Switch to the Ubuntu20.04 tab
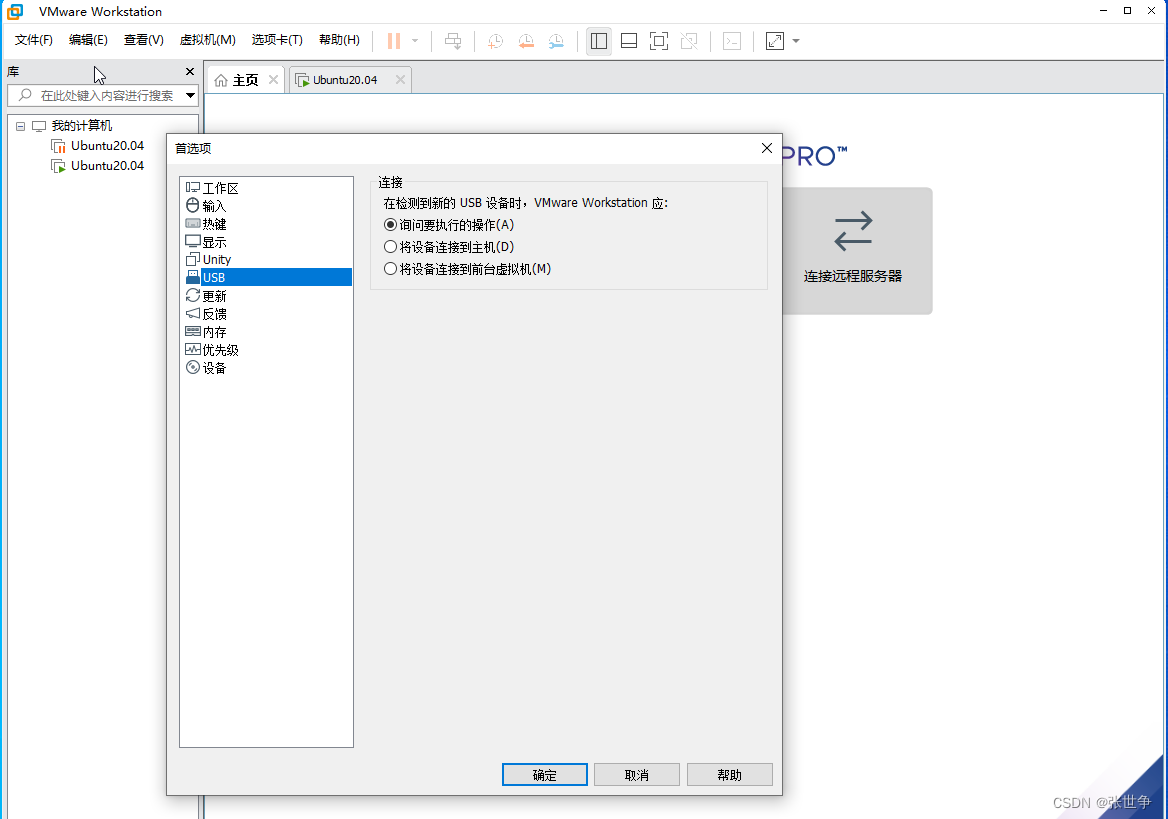1168x819 pixels. 345,80
